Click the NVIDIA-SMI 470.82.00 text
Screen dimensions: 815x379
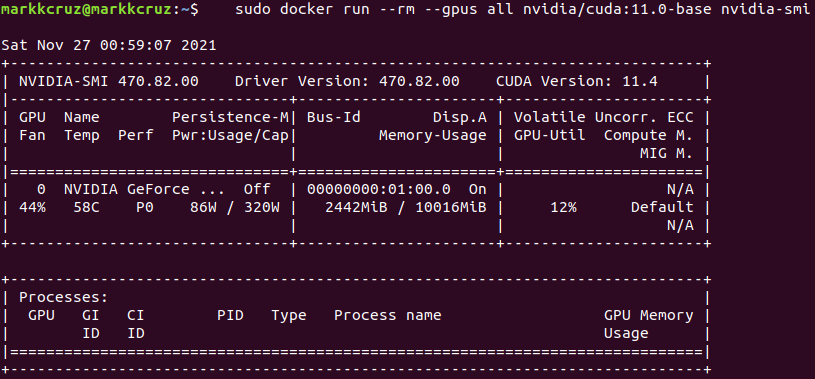109,82
